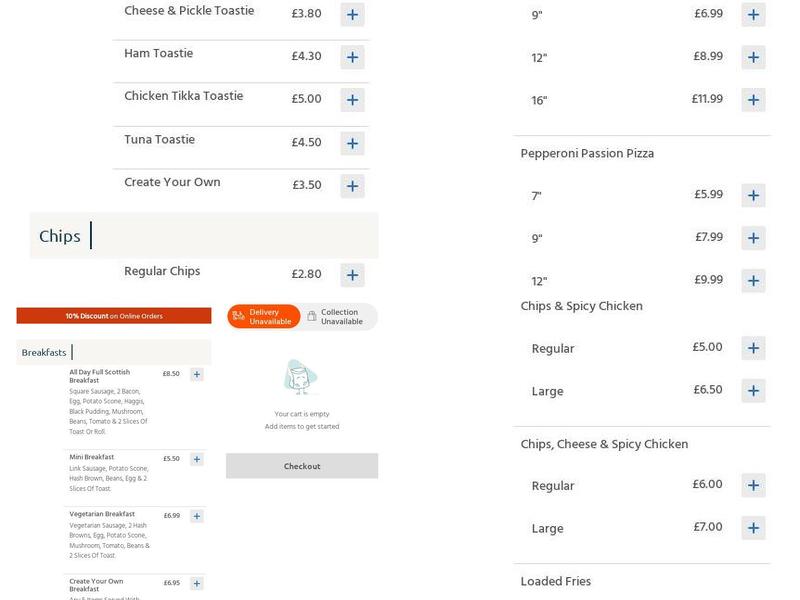Add 7 inch Pepperoni Passion Pizza plus icon
Screen dimensions: 800x600
tap(752, 194)
